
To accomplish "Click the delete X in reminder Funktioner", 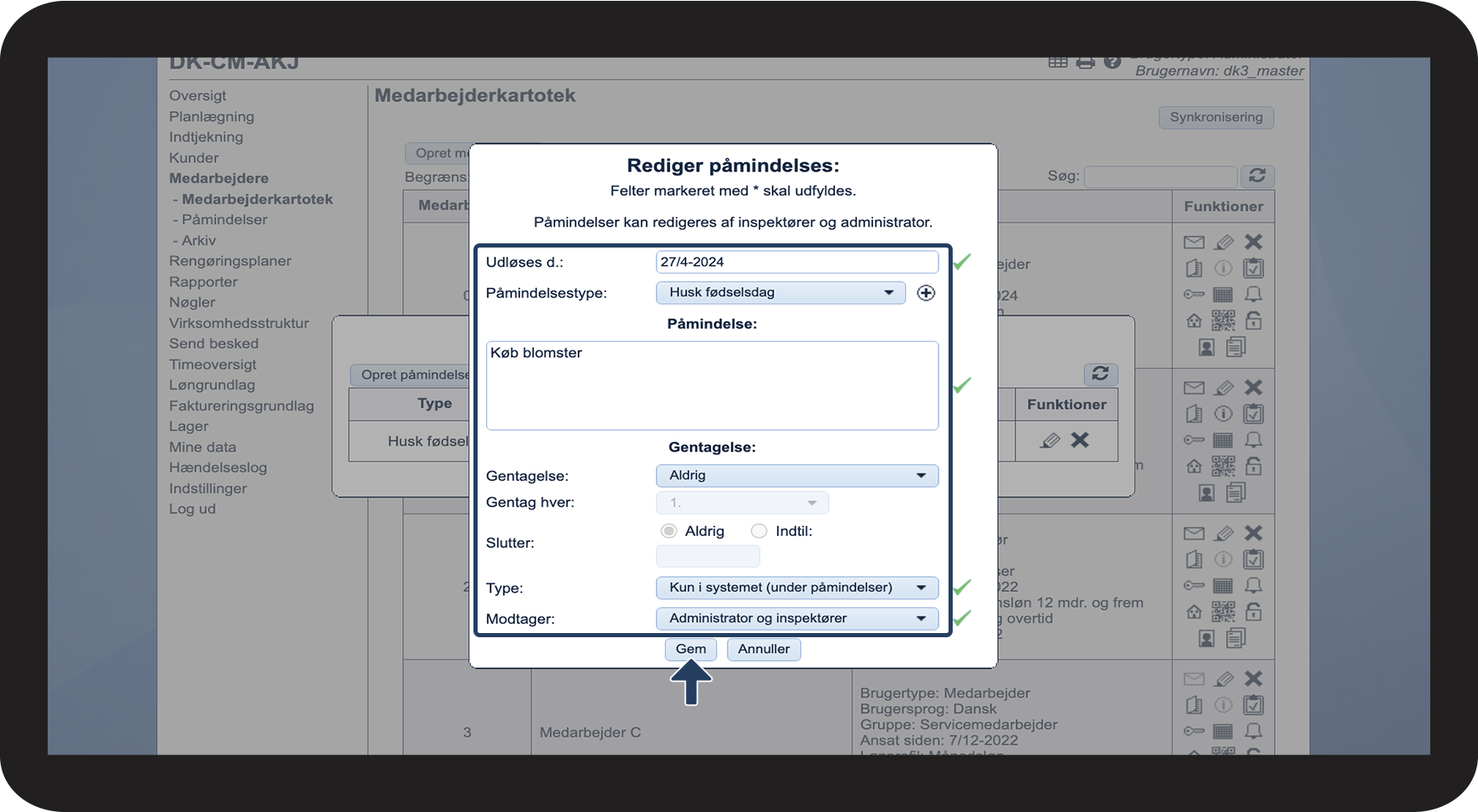I will coord(1080,440).
